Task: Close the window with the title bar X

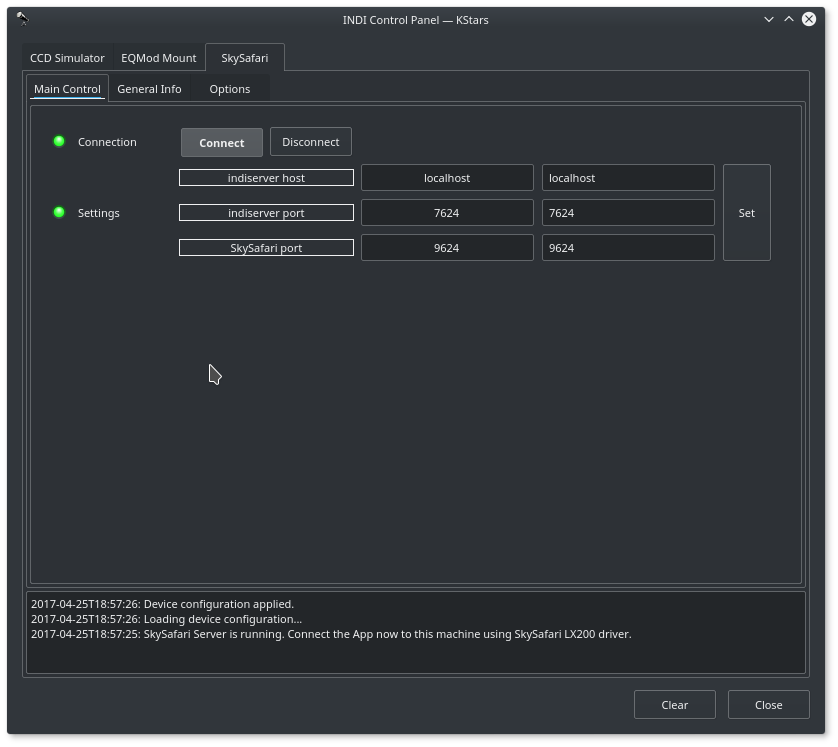Action: 809,19
